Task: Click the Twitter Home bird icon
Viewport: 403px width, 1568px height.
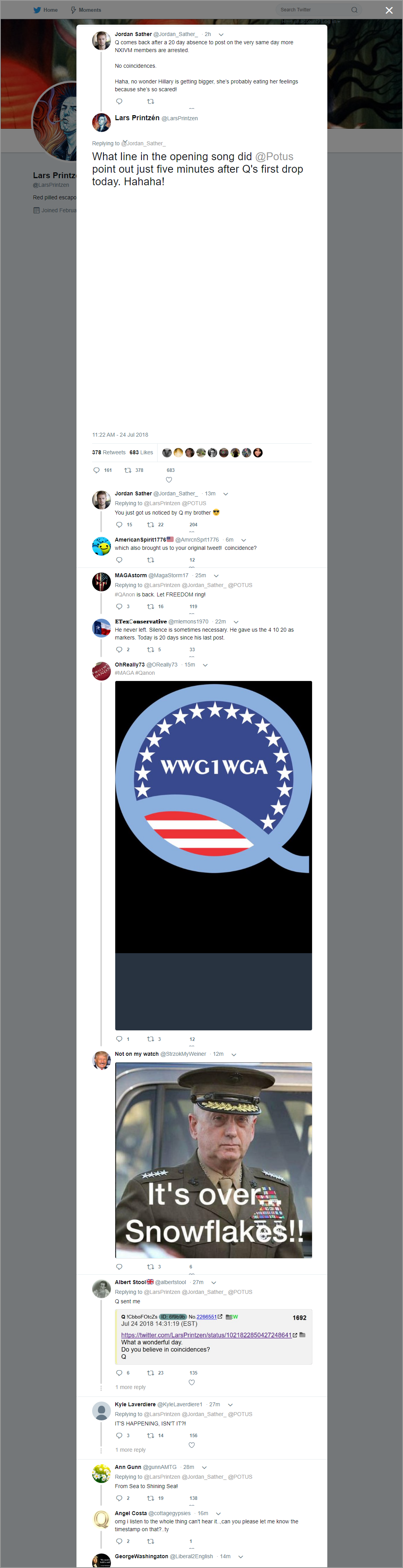Action: (x=36, y=10)
